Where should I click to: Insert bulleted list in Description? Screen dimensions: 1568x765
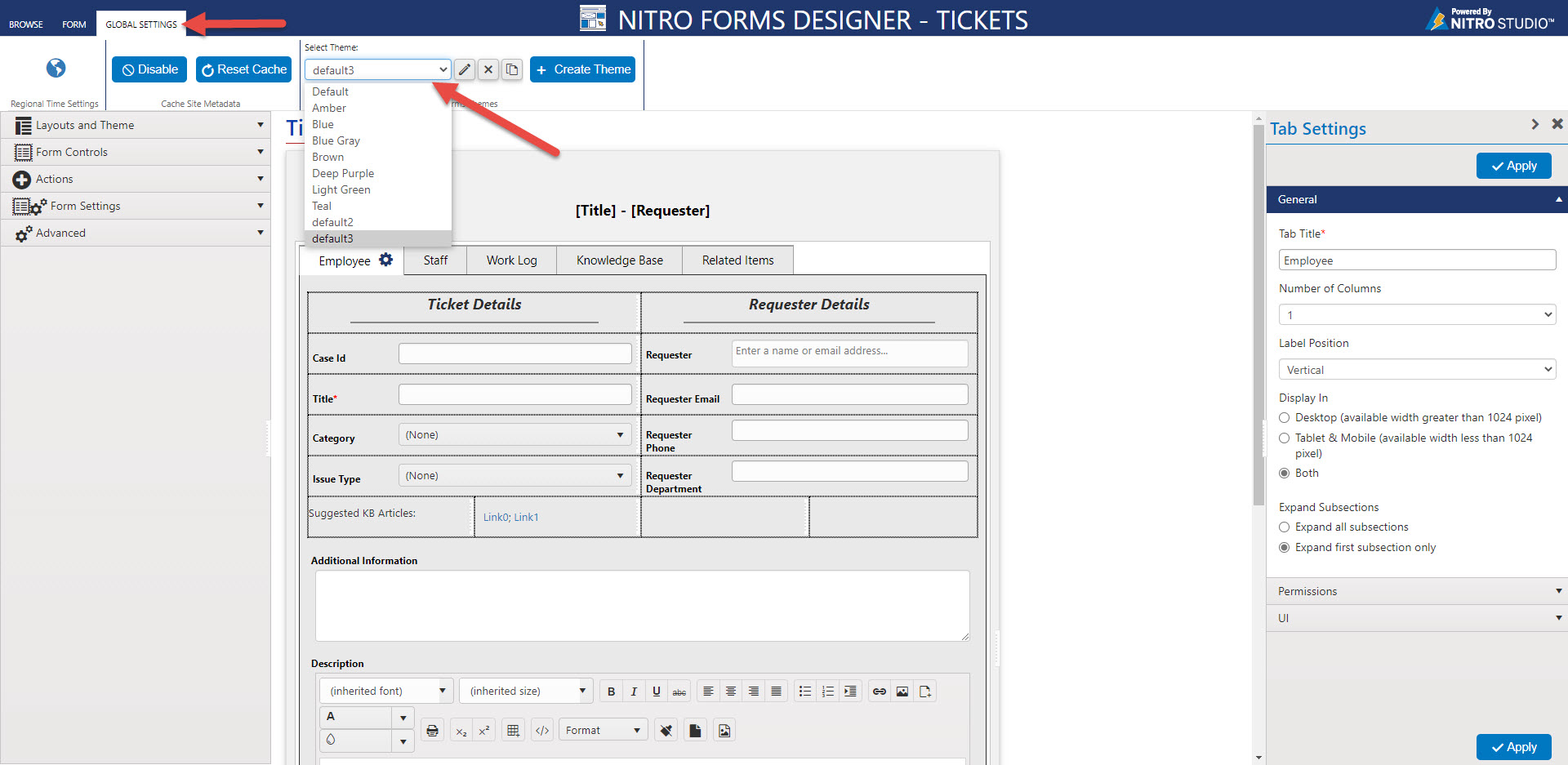click(805, 692)
